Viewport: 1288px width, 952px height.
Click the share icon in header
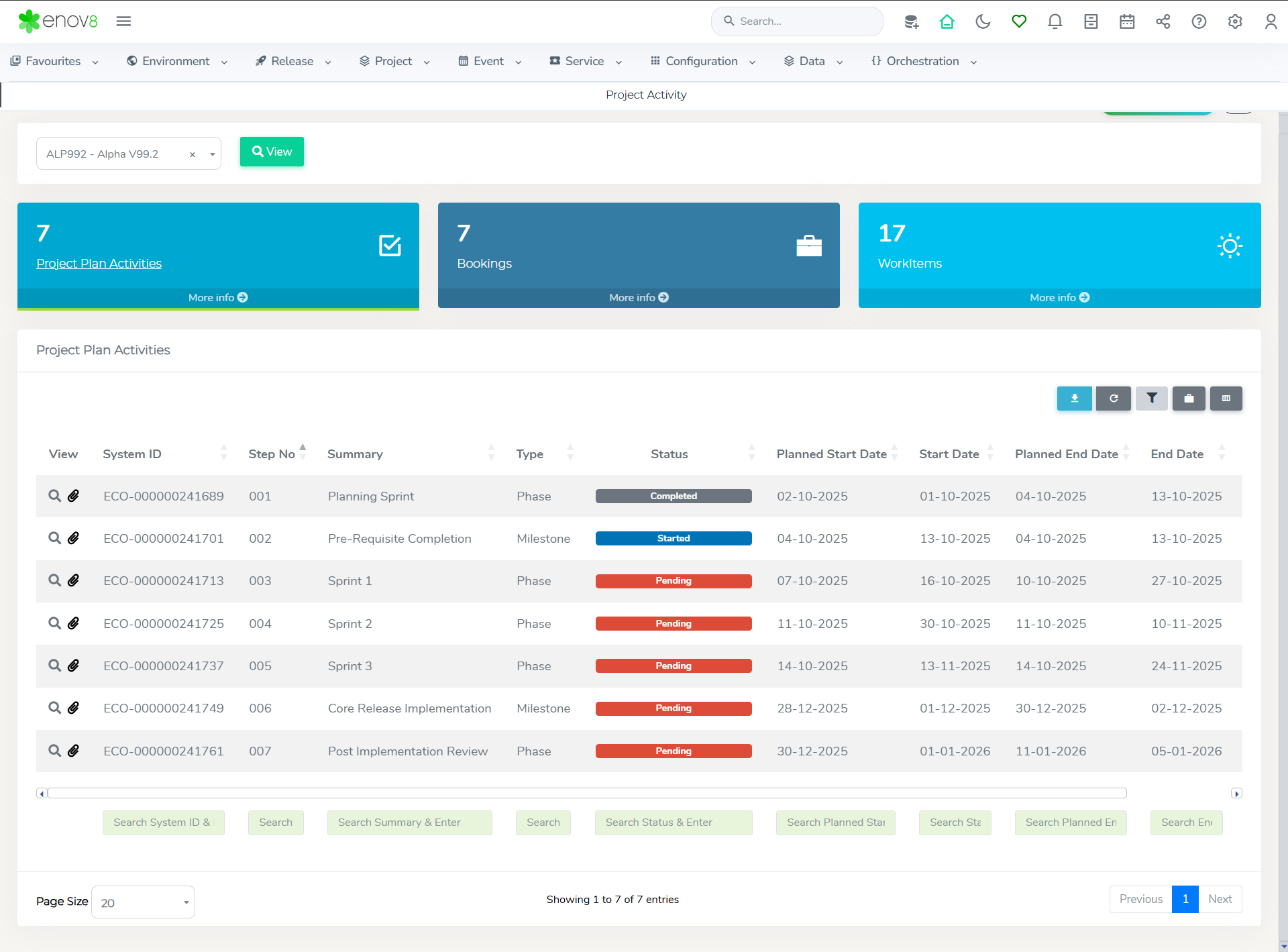1163,21
